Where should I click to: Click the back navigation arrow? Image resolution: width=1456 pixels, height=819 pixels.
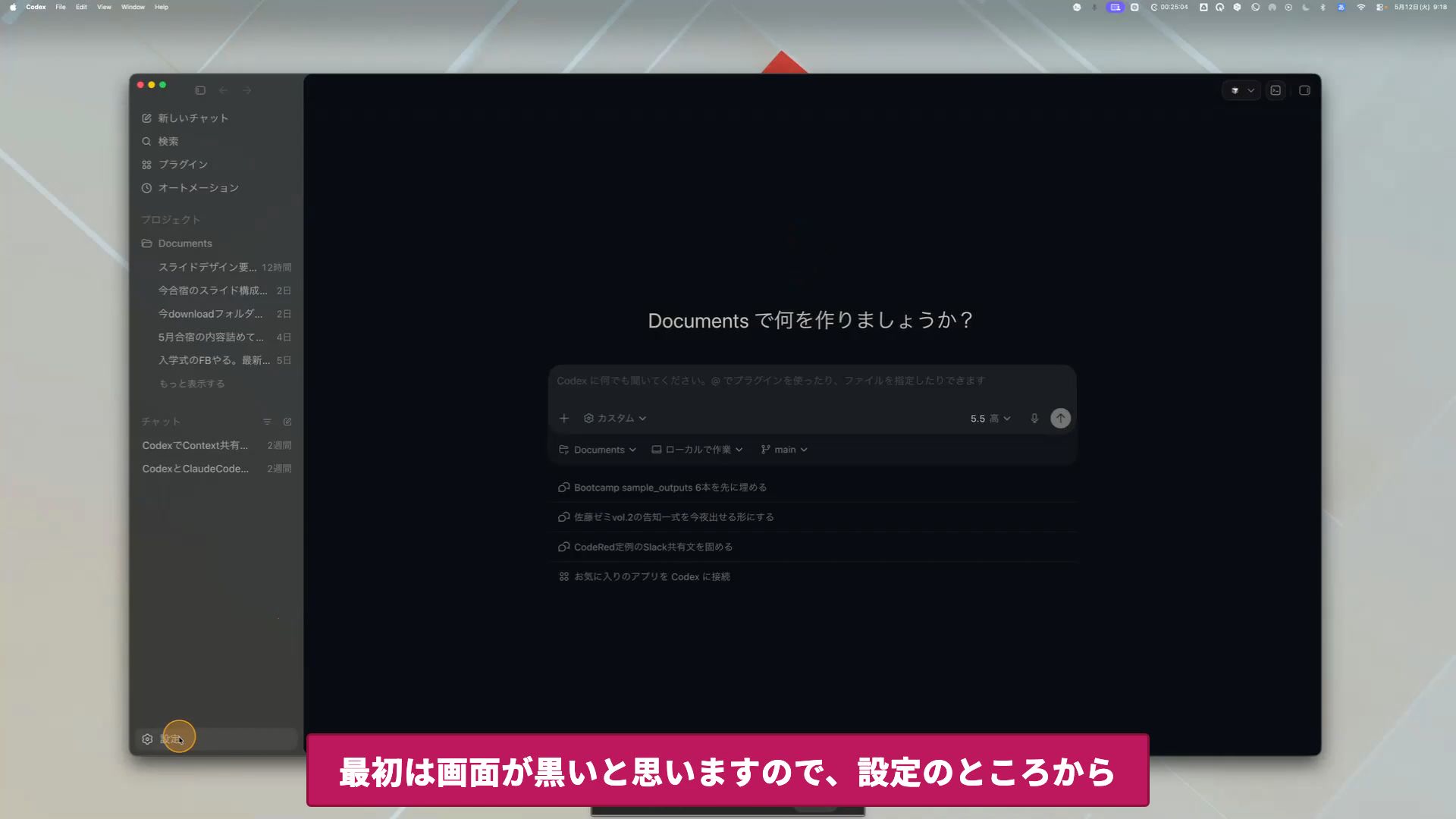pos(224,90)
